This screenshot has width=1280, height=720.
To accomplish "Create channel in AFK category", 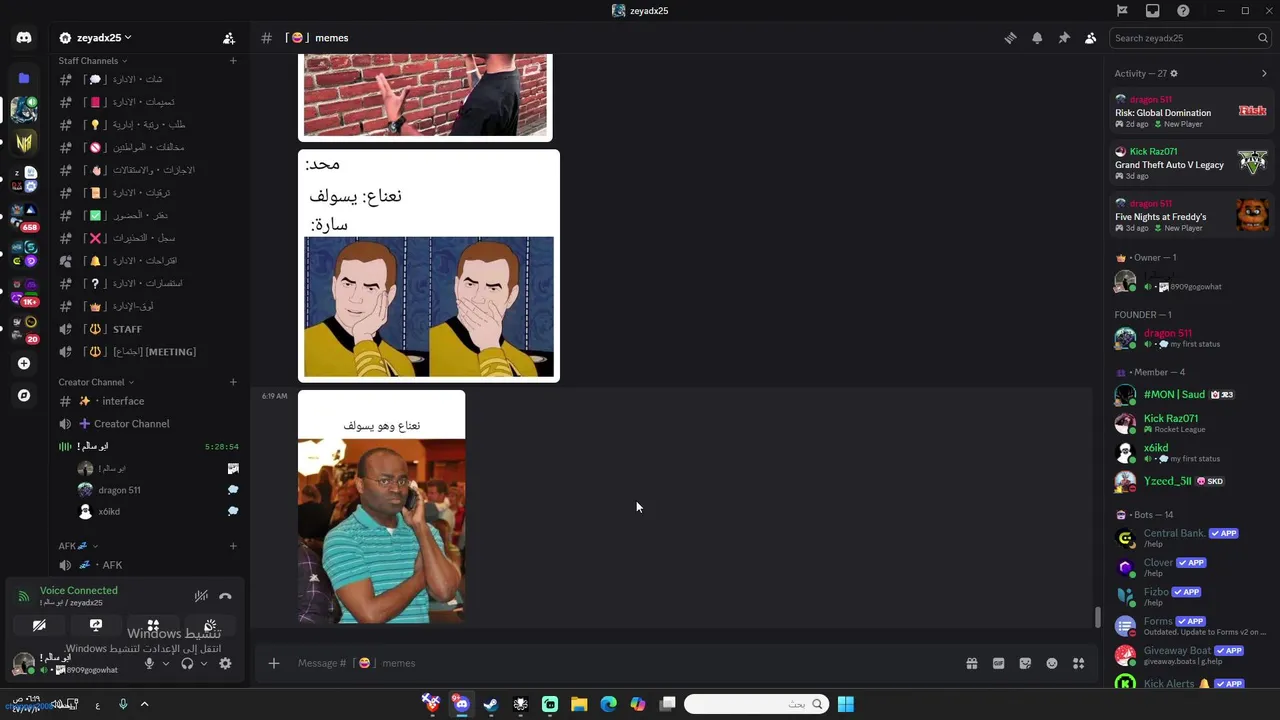I will pos(233,546).
